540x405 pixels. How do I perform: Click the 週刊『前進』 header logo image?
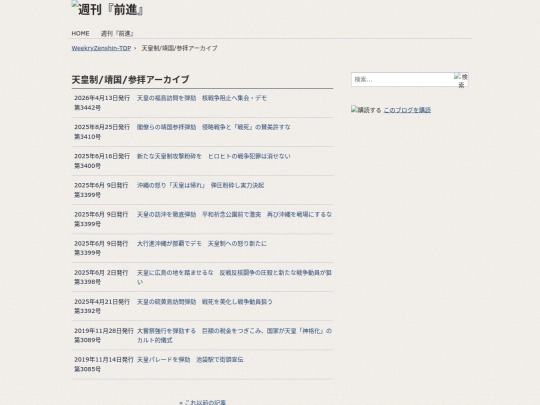[107, 9]
